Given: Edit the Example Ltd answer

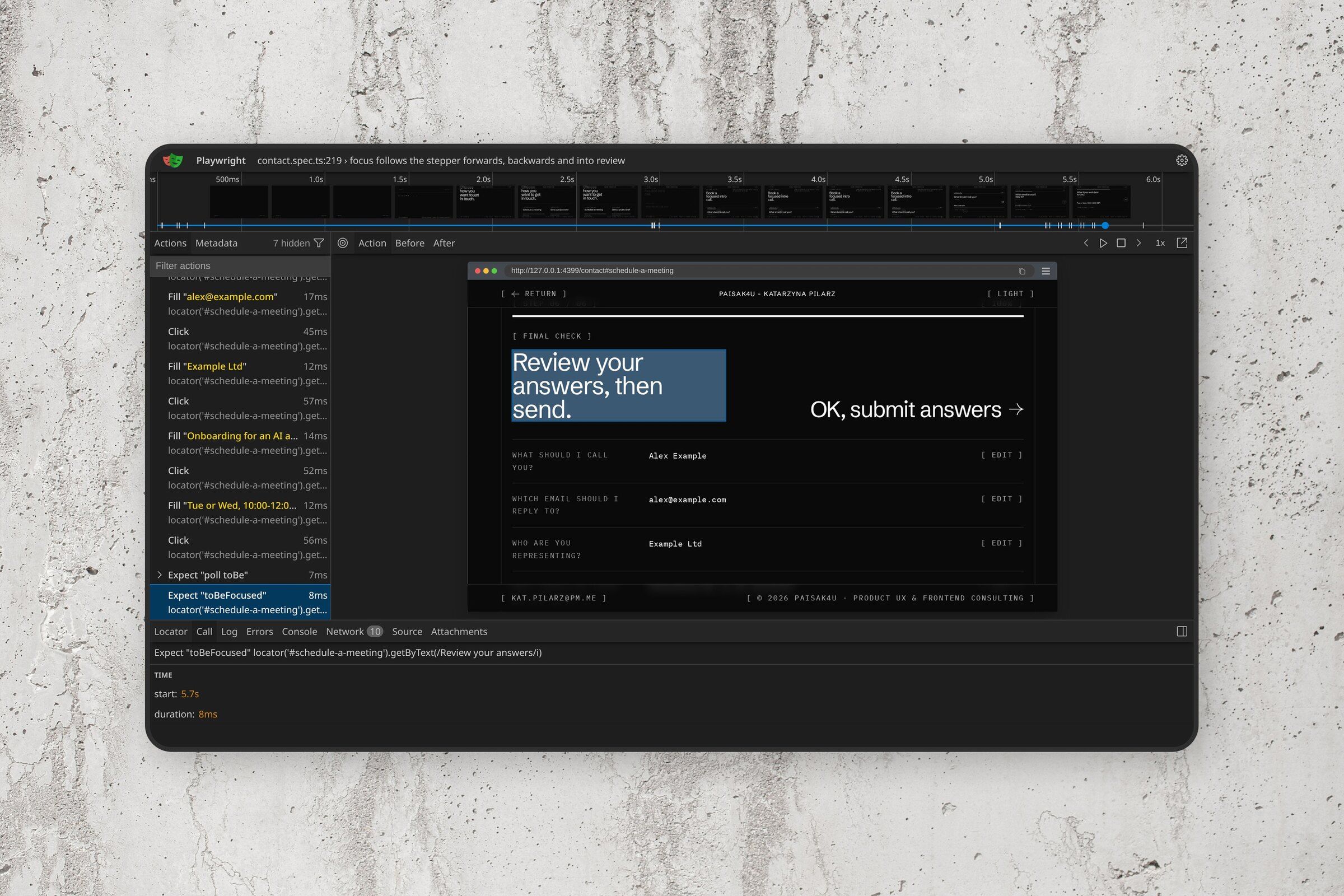Looking at the screenshot, I should pyautogui.click(x=1001, y=543).
